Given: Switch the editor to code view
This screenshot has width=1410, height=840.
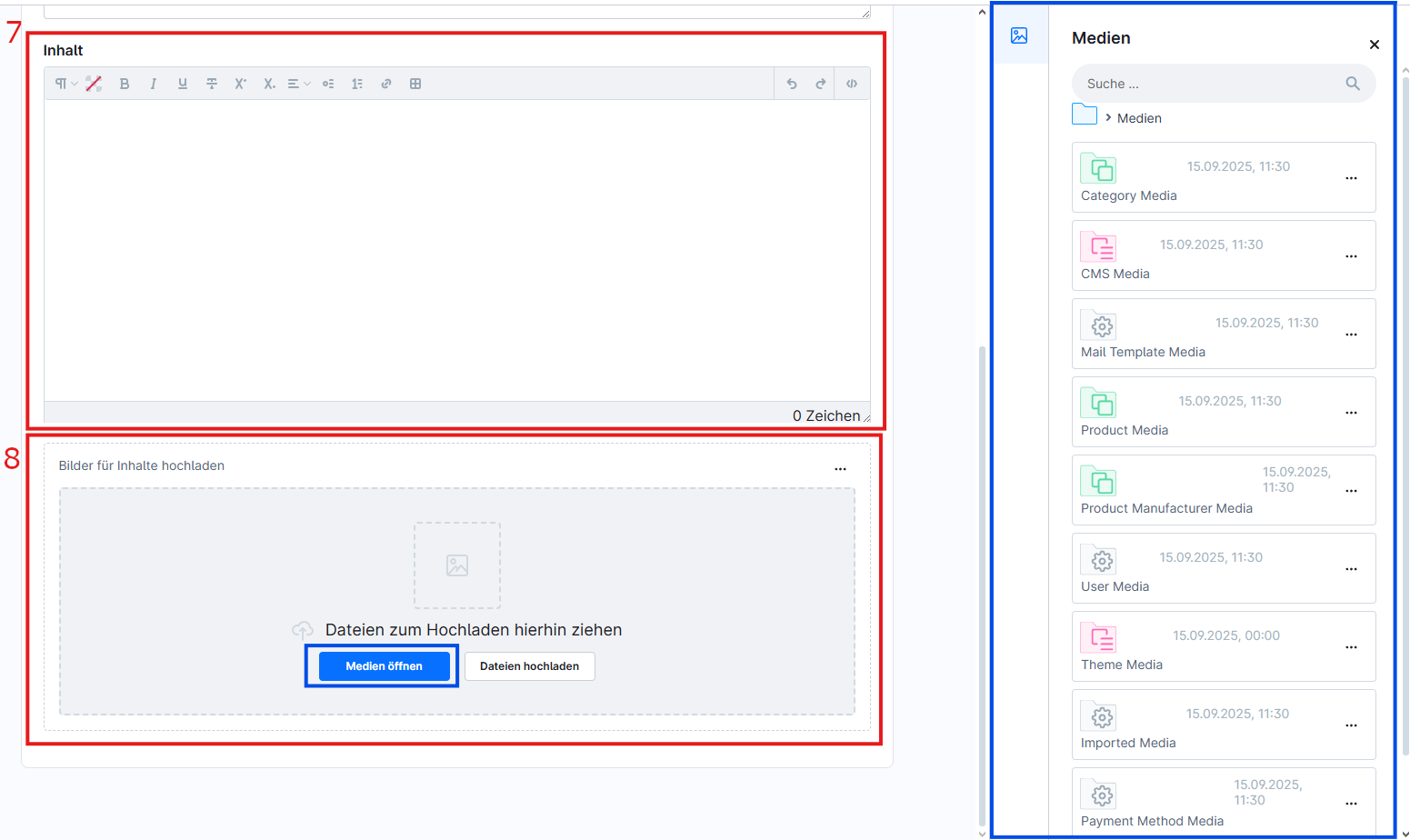Looking at the screenshot, I should pyautogui.click(x=852, y=84).
